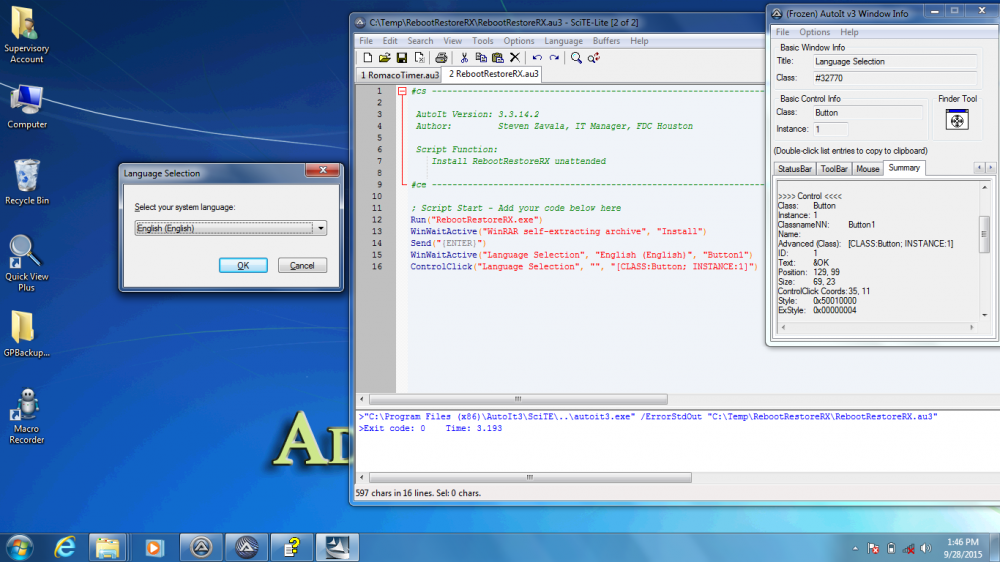
Task: Click Title field in Window Info
Action: tap(894, 62)
